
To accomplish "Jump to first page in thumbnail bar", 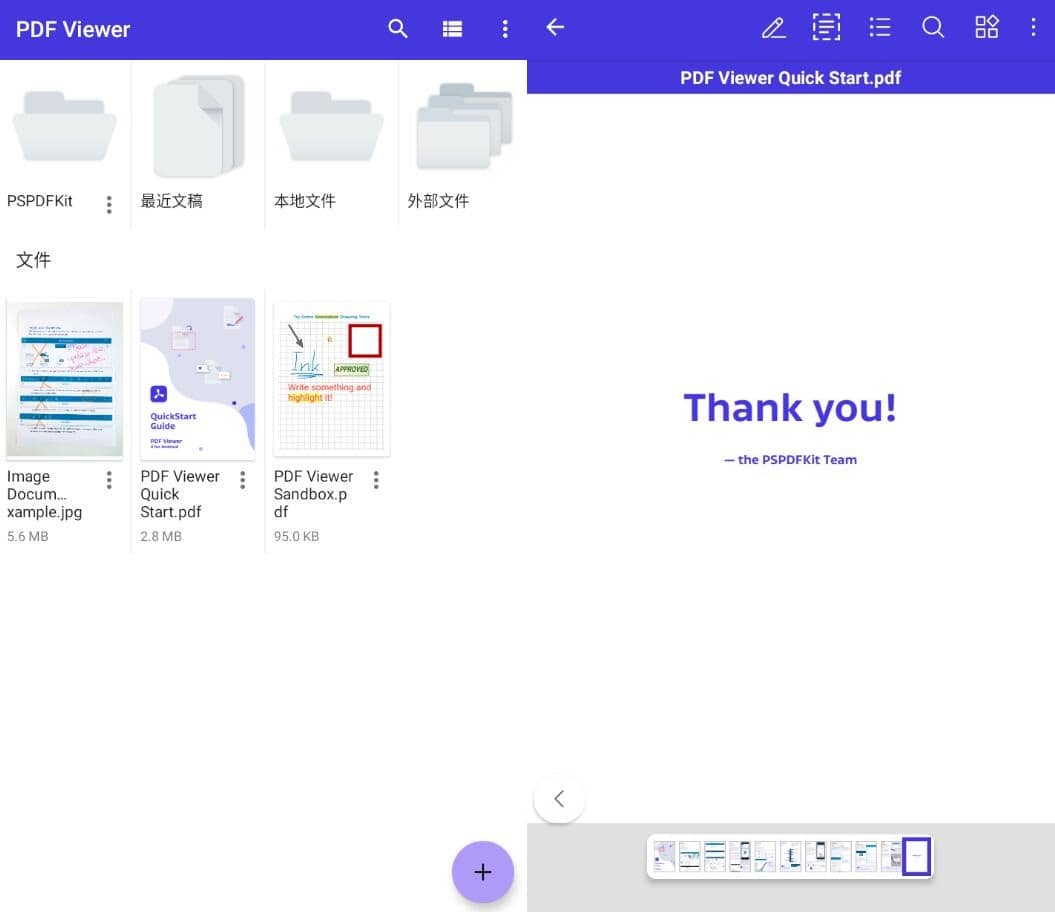I will point(664,857).
